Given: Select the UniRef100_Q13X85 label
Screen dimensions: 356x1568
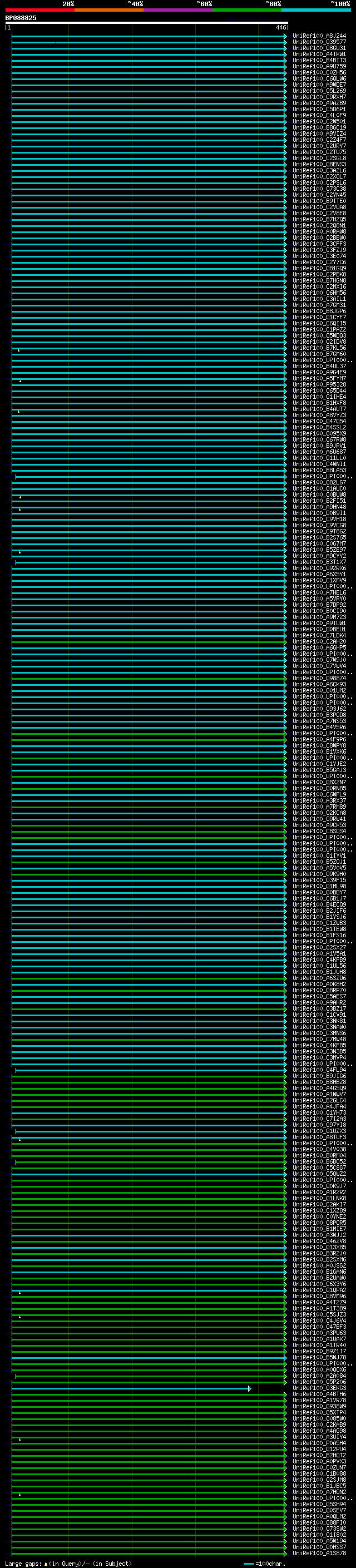Looking at the screenshot, I should [319, 1247].
